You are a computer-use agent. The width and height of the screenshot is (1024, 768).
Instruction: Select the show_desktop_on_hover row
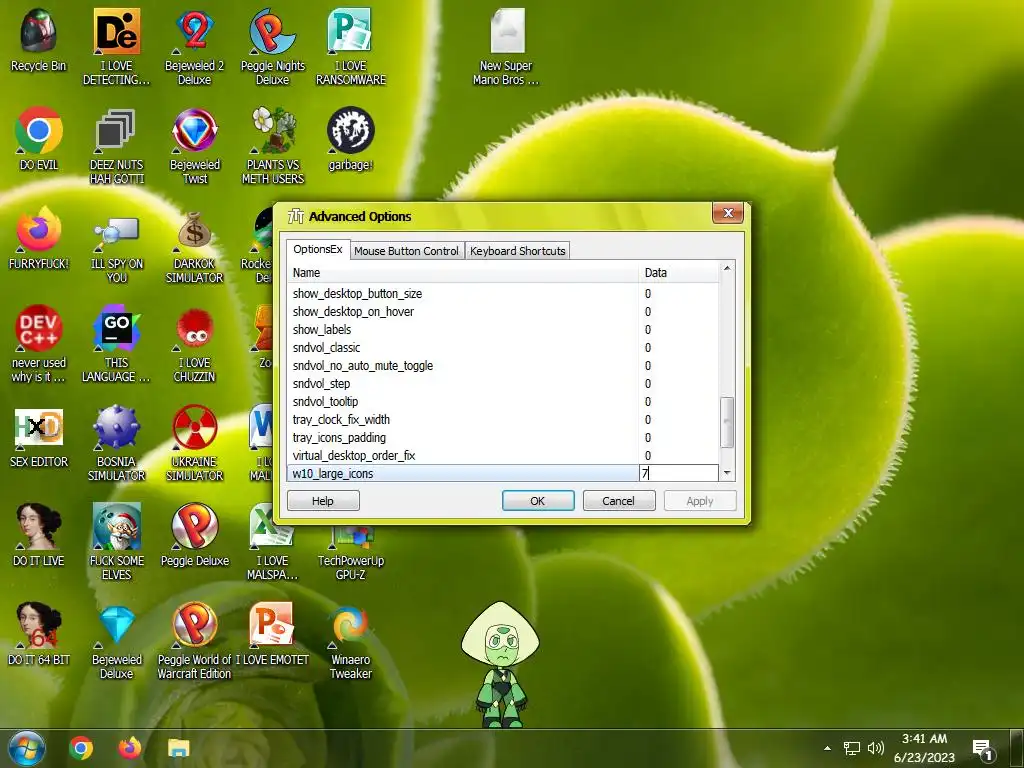503,312
